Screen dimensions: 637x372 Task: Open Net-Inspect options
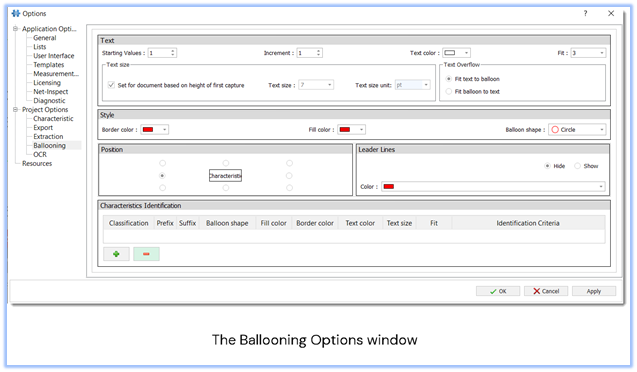coord(51,91)
